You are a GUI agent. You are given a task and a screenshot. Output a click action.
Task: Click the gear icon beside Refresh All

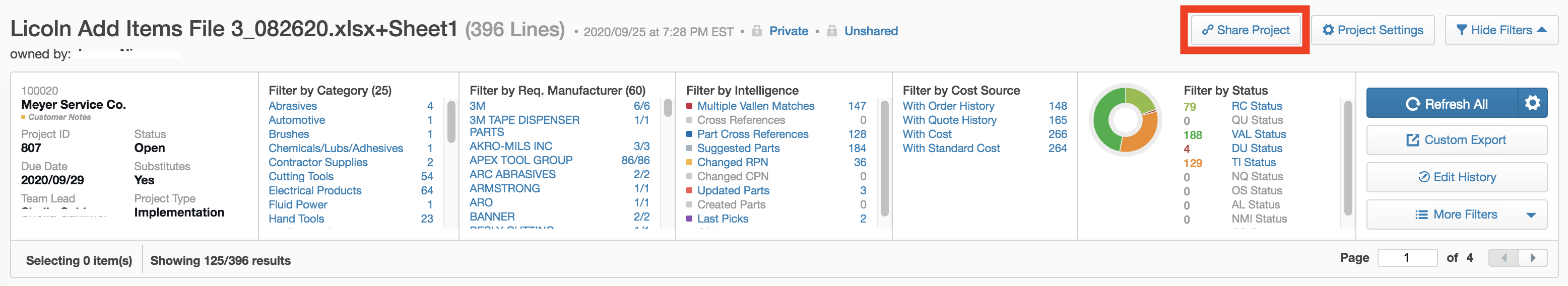tap(1532, 103)
